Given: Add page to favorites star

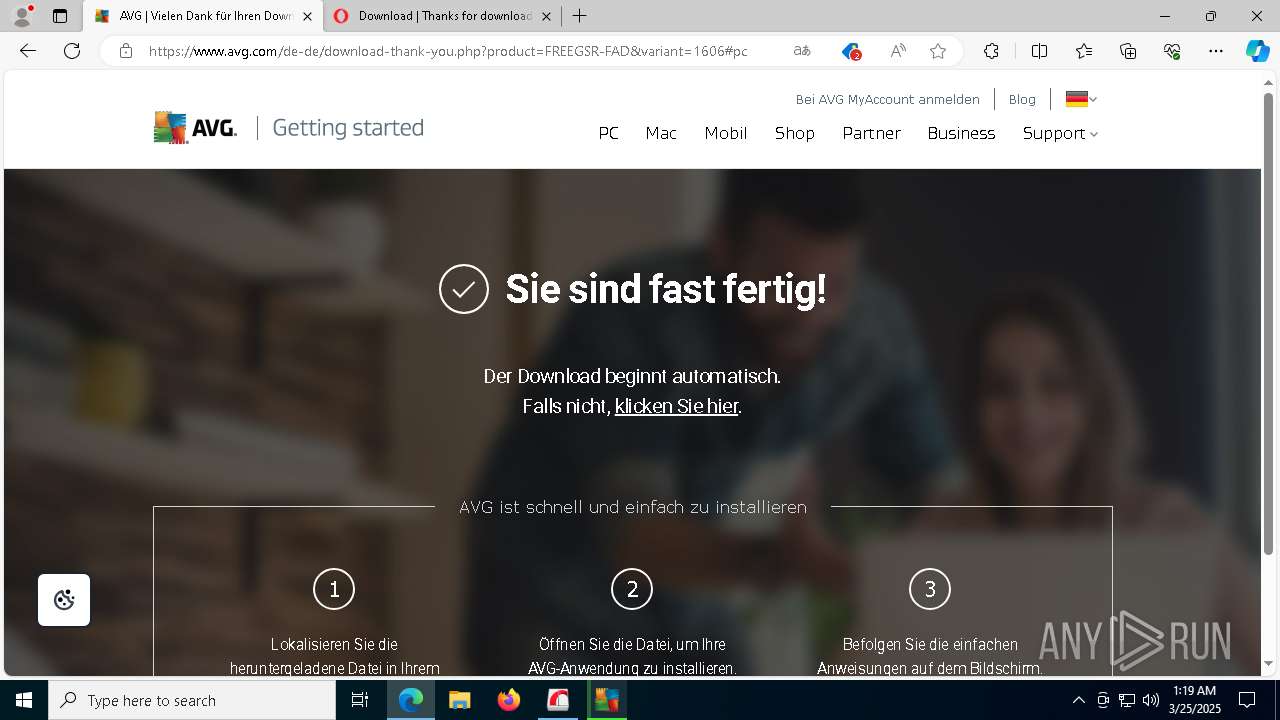Looking at the screenshot, I should click(938, 51).
